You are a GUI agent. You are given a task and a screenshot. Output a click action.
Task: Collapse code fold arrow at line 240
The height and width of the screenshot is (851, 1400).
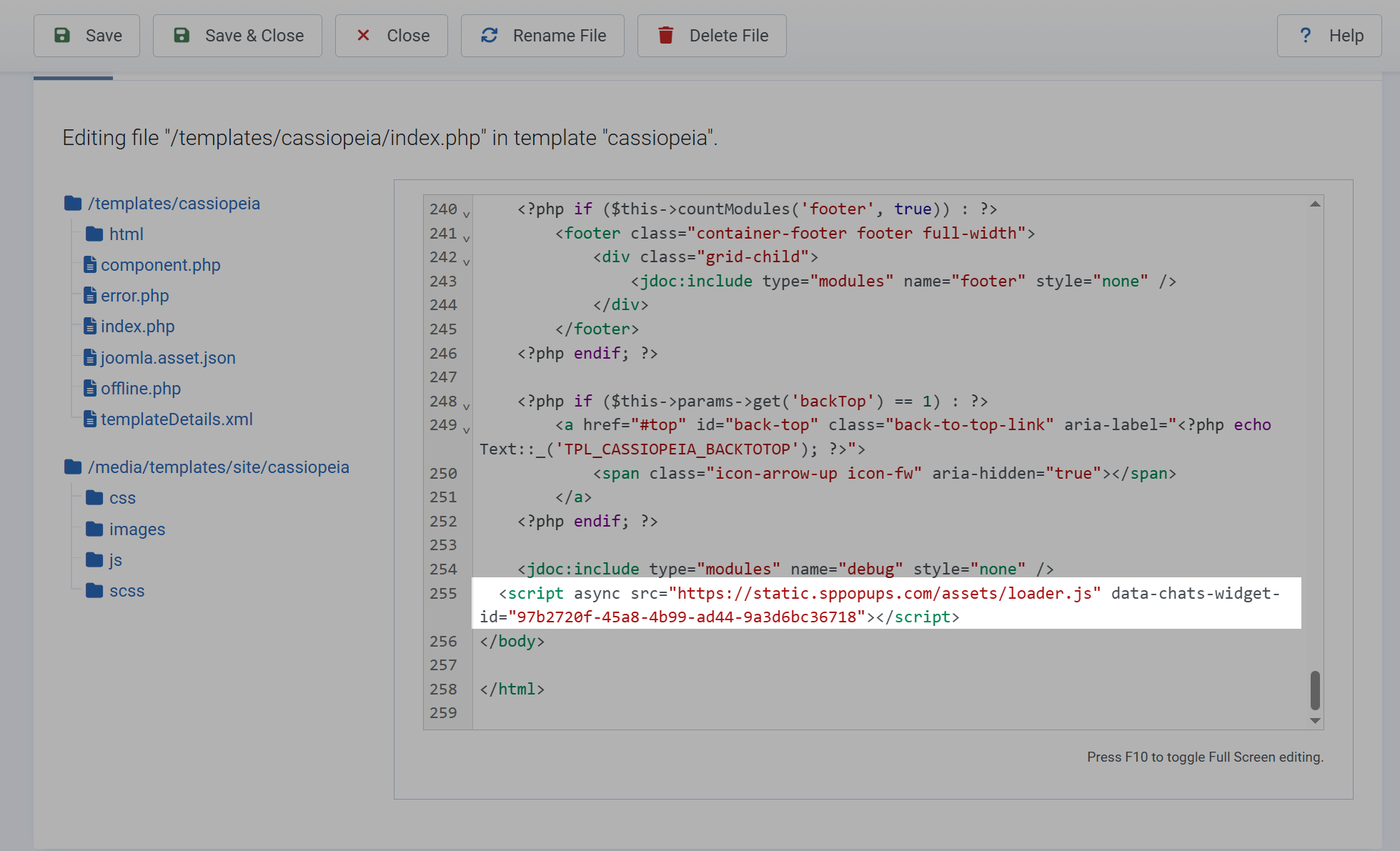pos(466,214)
